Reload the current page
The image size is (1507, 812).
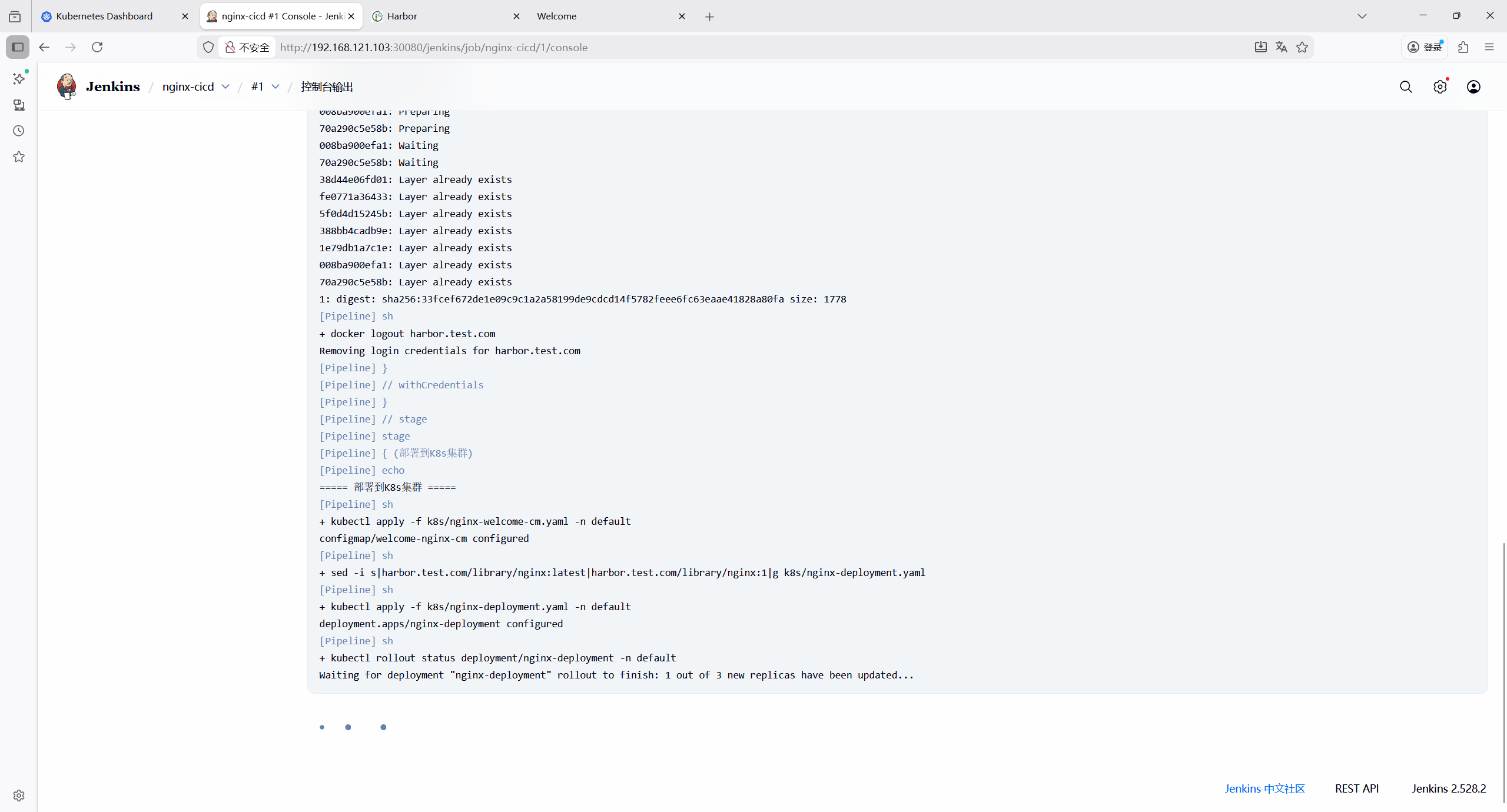[97, 47]
